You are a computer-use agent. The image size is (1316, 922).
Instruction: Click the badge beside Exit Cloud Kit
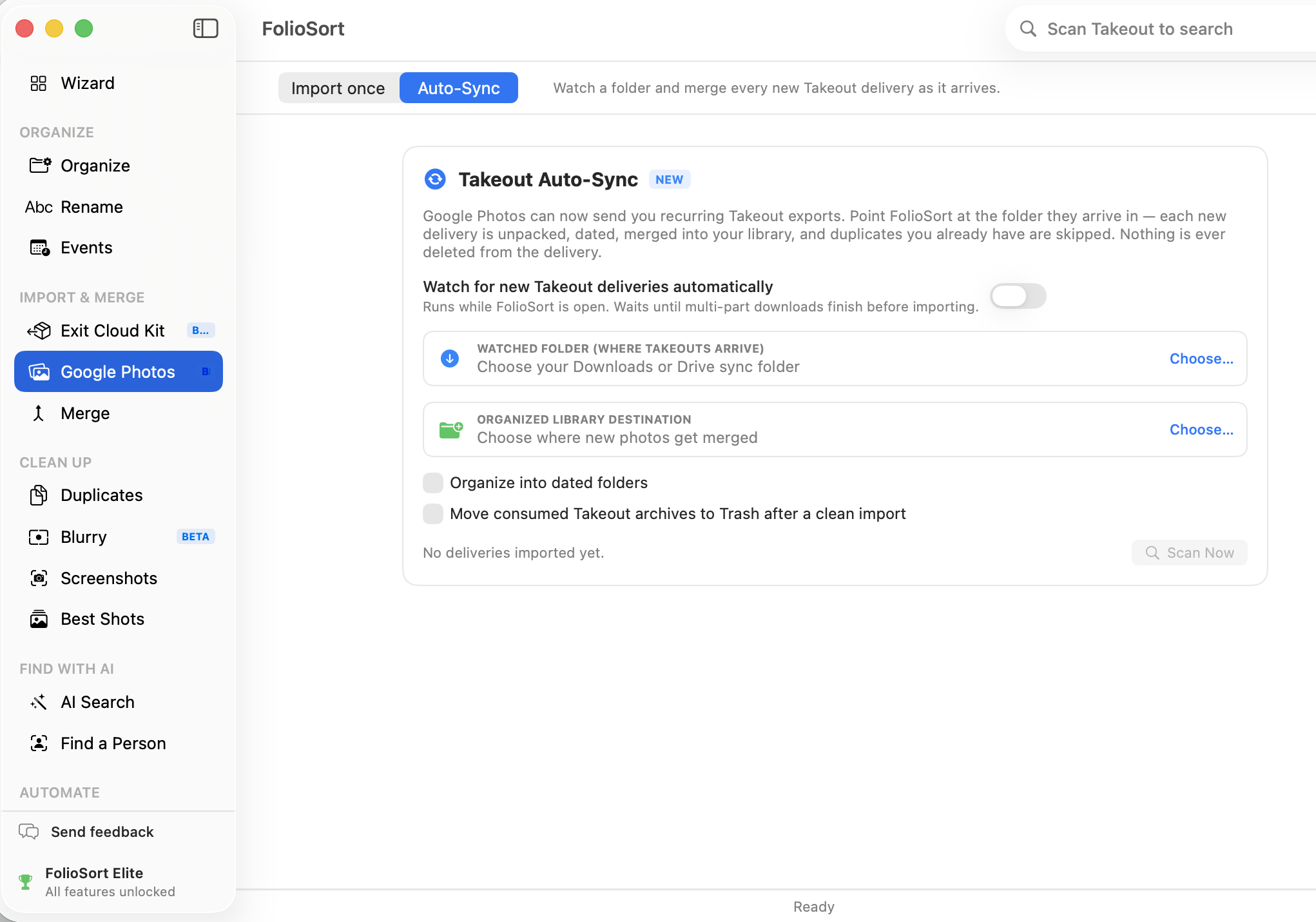click(200, 331)
